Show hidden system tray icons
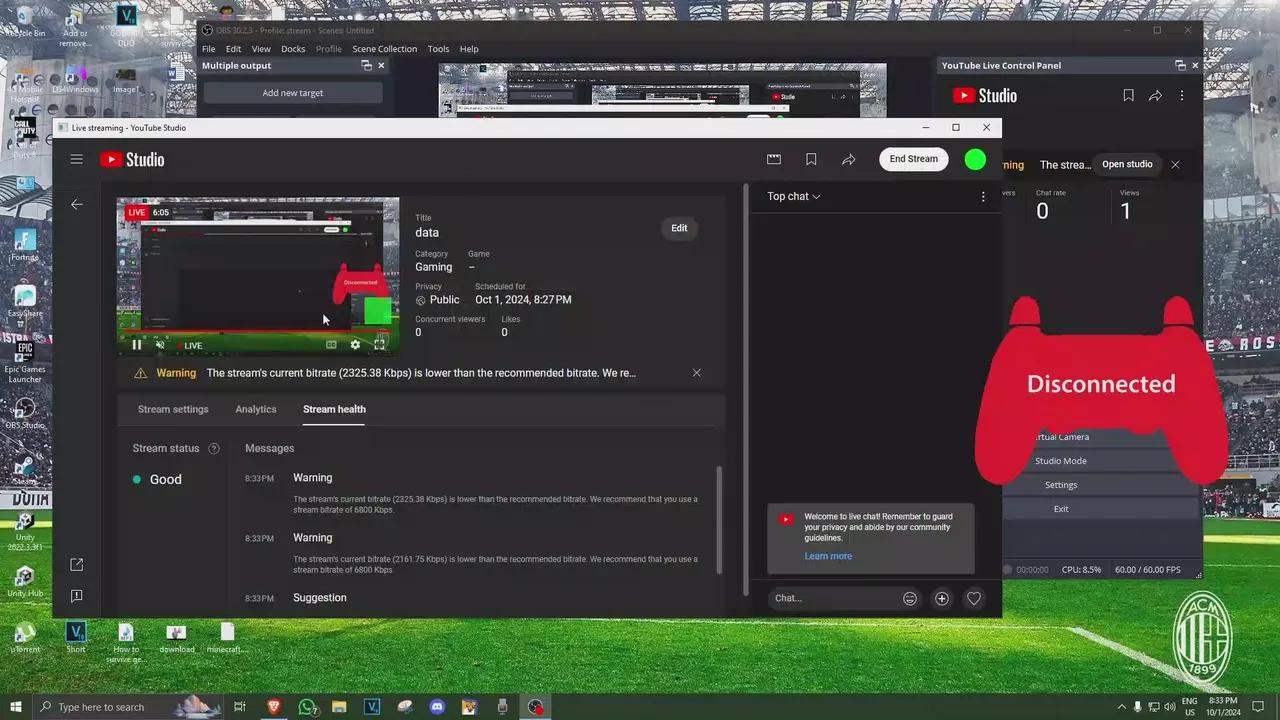The width and height of the screenshot is (1280, 720). (x=1122, y=707)
